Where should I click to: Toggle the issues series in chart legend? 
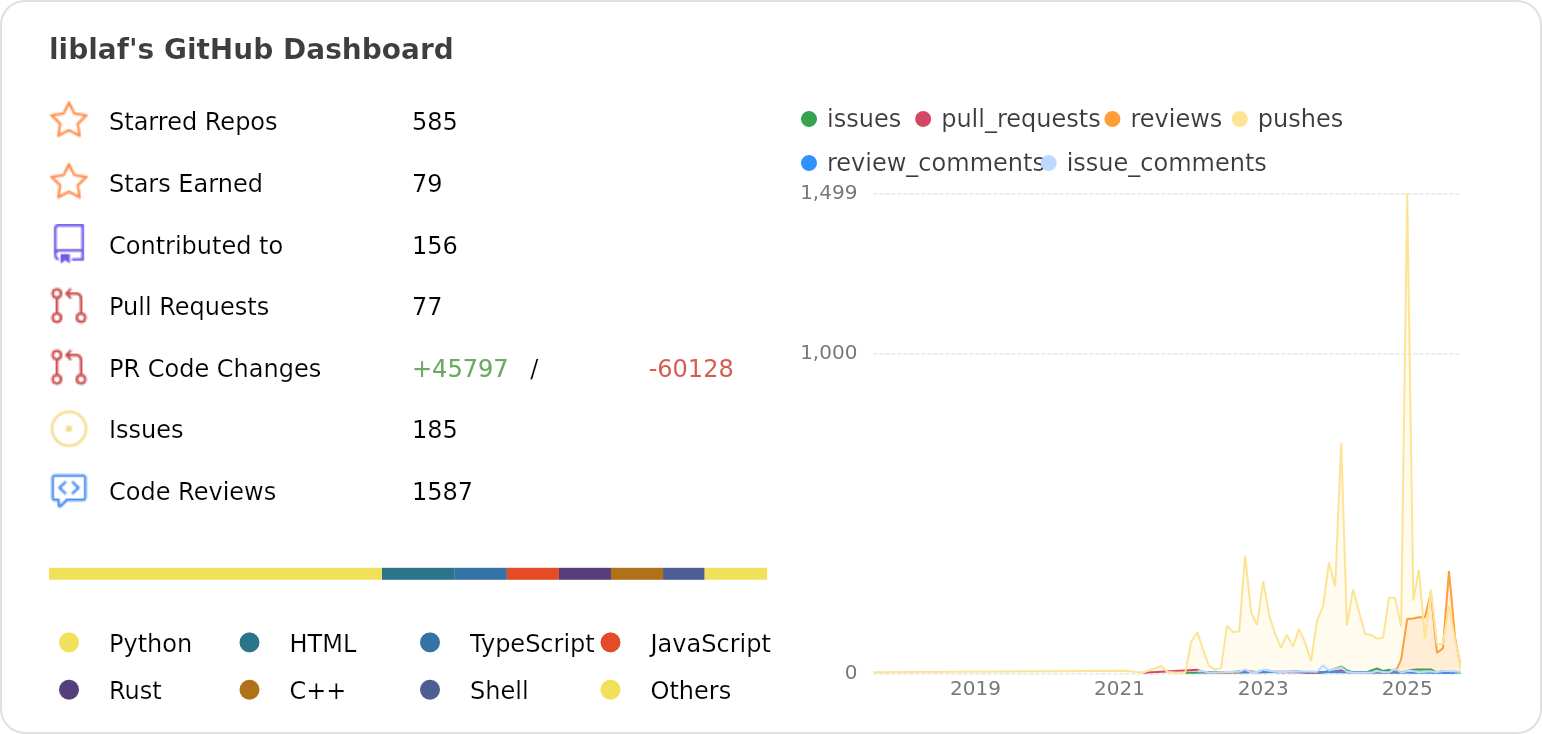851,119
